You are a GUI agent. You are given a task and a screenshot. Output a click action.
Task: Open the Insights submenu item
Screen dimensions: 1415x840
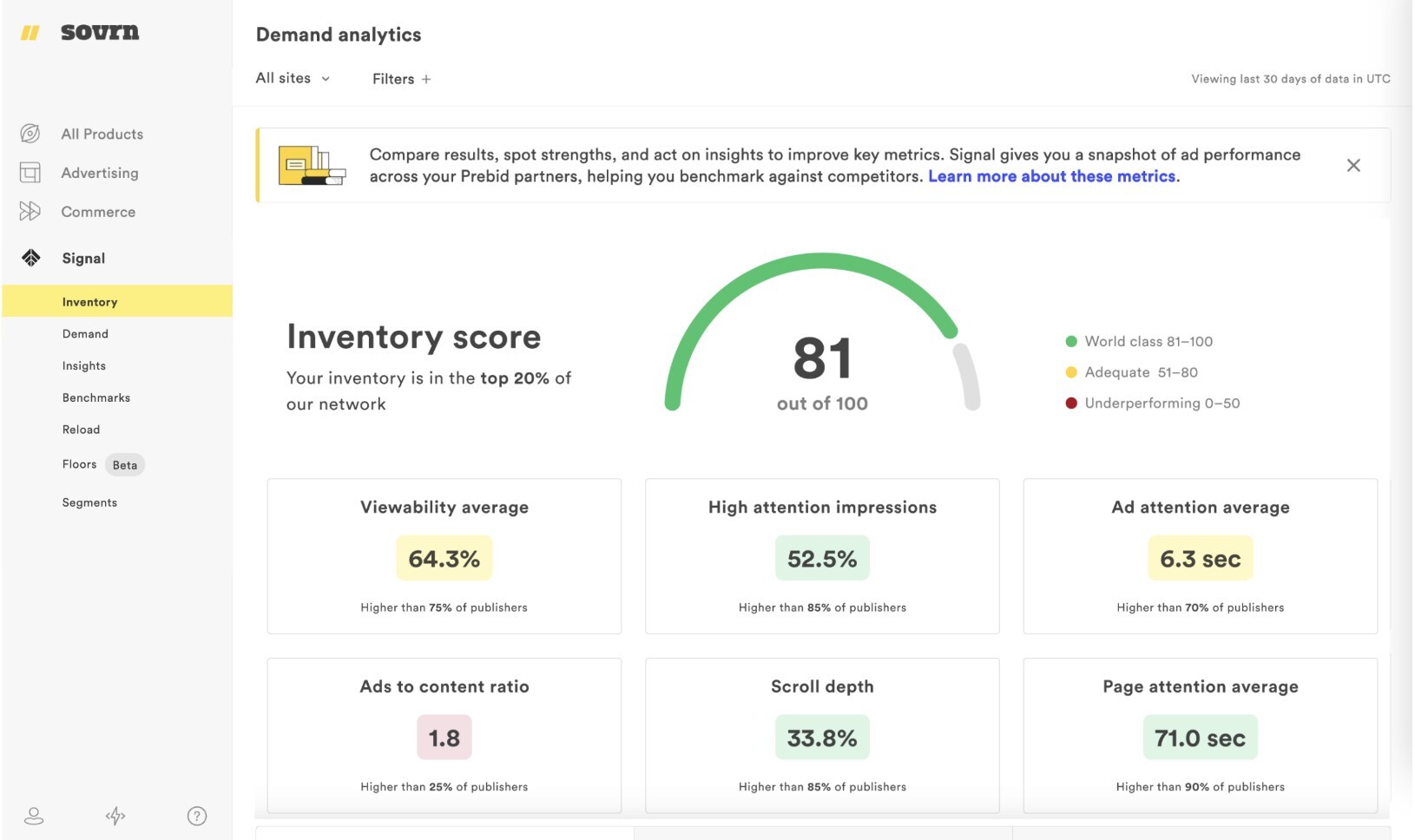coord(84,366)
